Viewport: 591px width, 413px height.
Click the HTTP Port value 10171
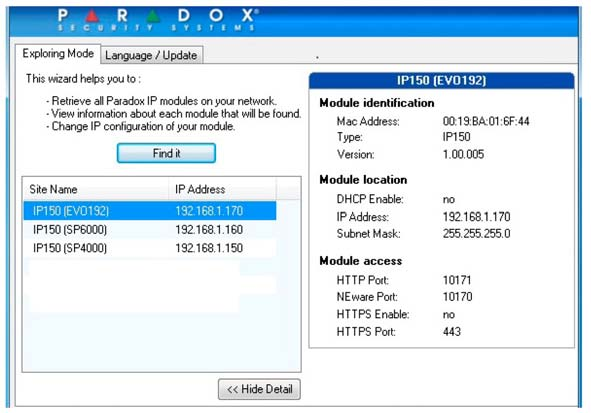457,280
